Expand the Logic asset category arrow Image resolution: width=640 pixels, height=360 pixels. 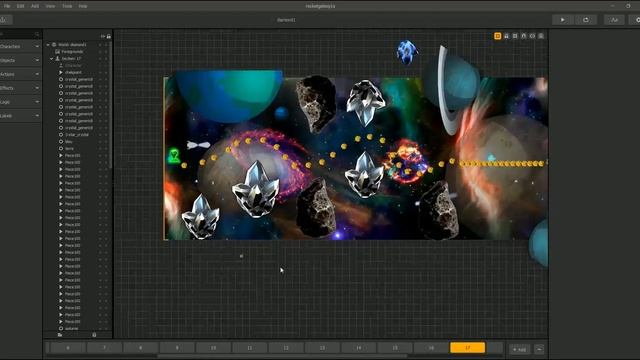click(x=37, y=102)
